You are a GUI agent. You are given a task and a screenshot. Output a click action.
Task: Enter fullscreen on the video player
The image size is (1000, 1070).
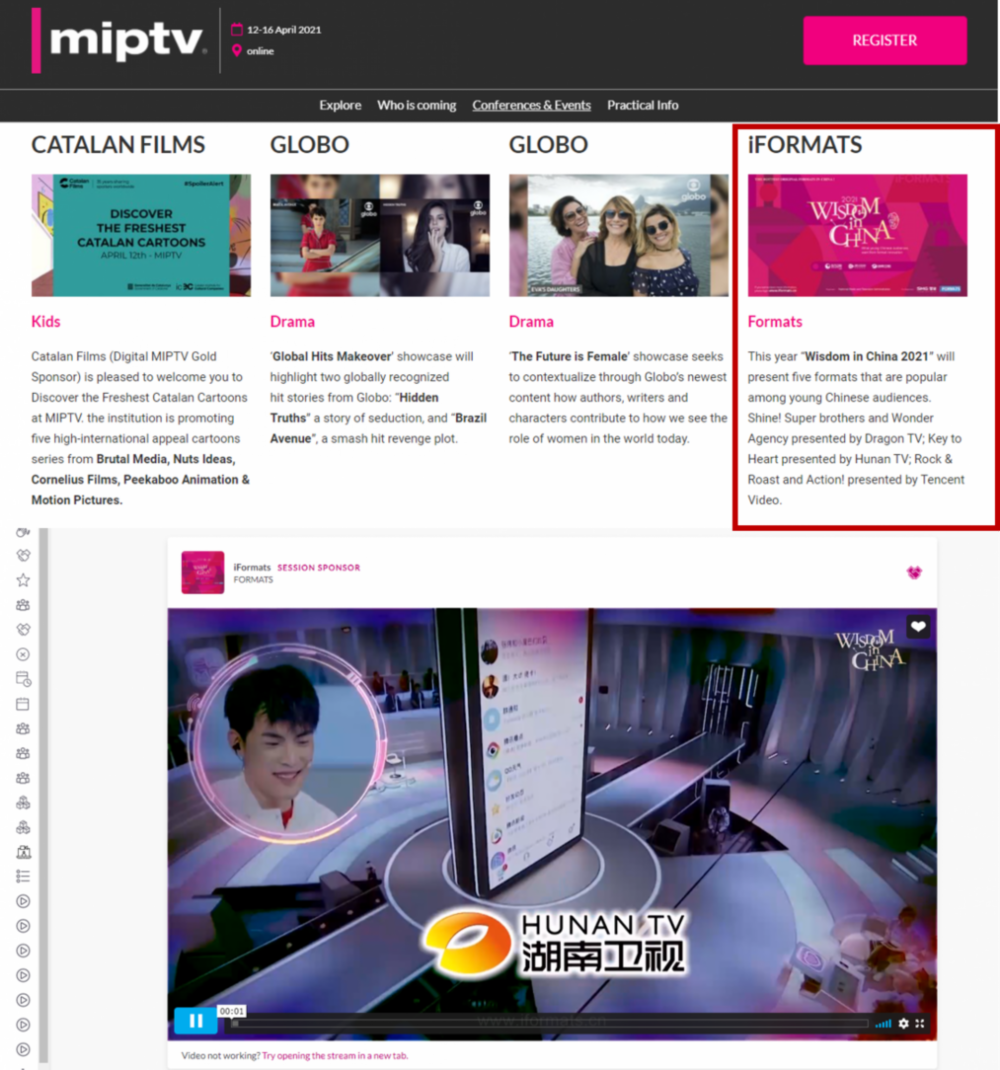coord(920,1023)
